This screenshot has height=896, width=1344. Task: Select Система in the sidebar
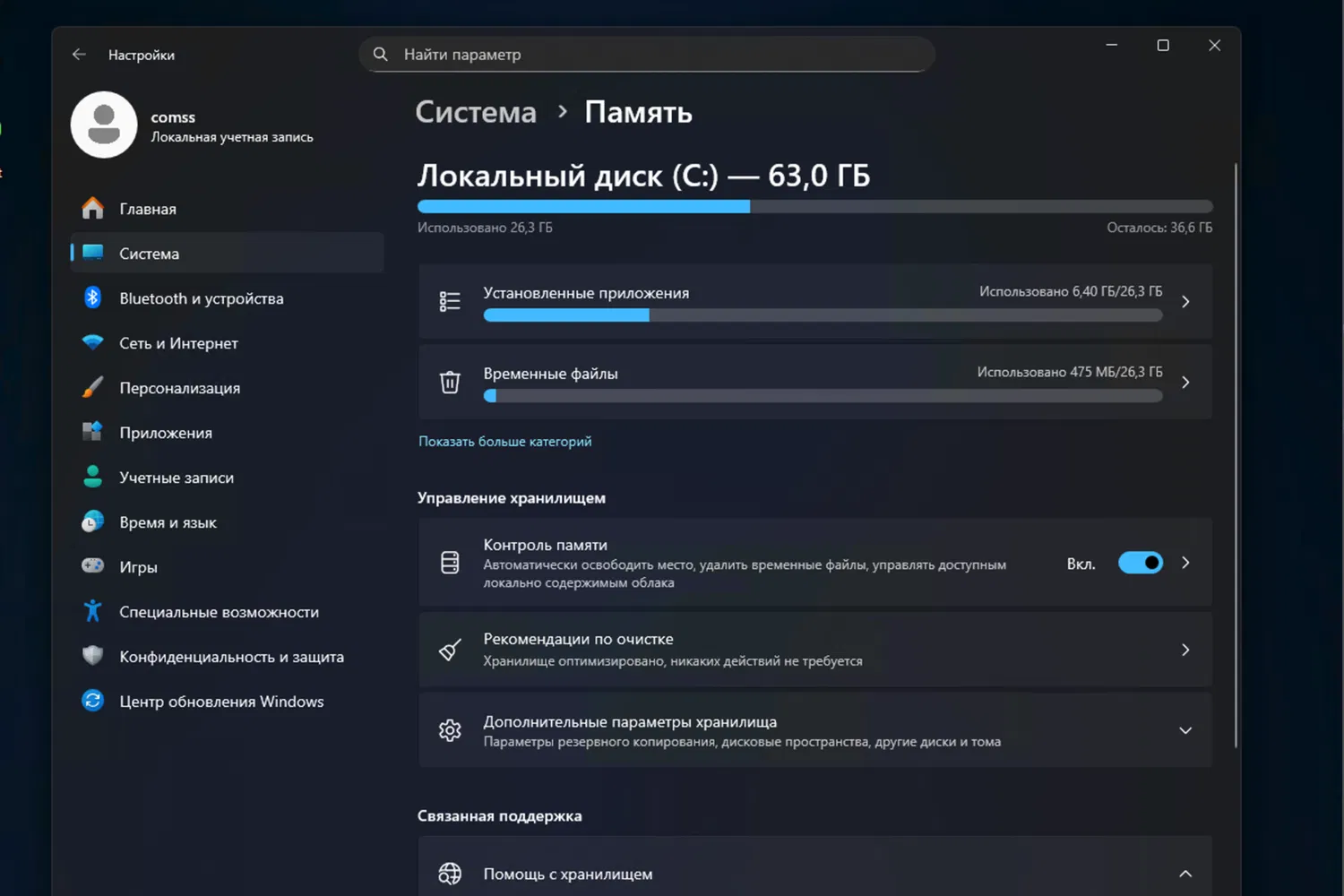tap(228, 254)
